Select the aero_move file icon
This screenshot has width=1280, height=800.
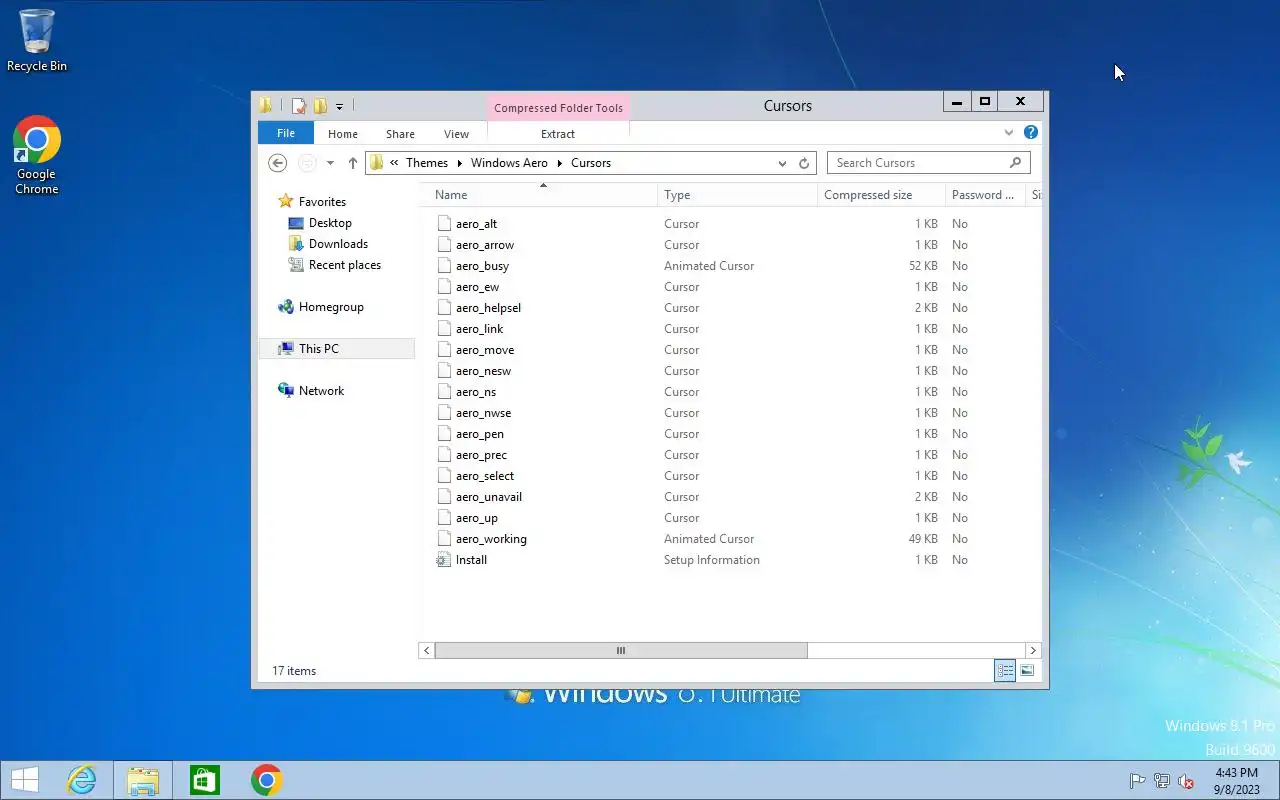[444, 350]
